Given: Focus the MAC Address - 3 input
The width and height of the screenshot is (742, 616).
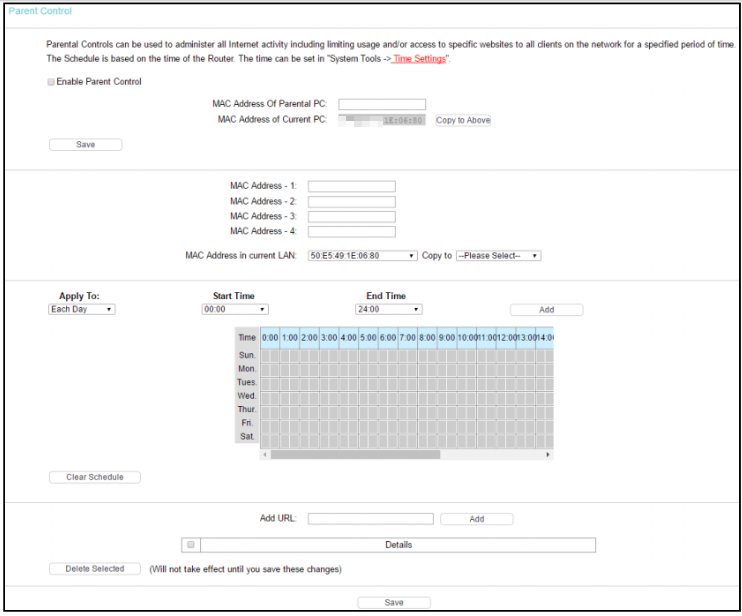Looking at the screenshot, I should tap(352, 217).
